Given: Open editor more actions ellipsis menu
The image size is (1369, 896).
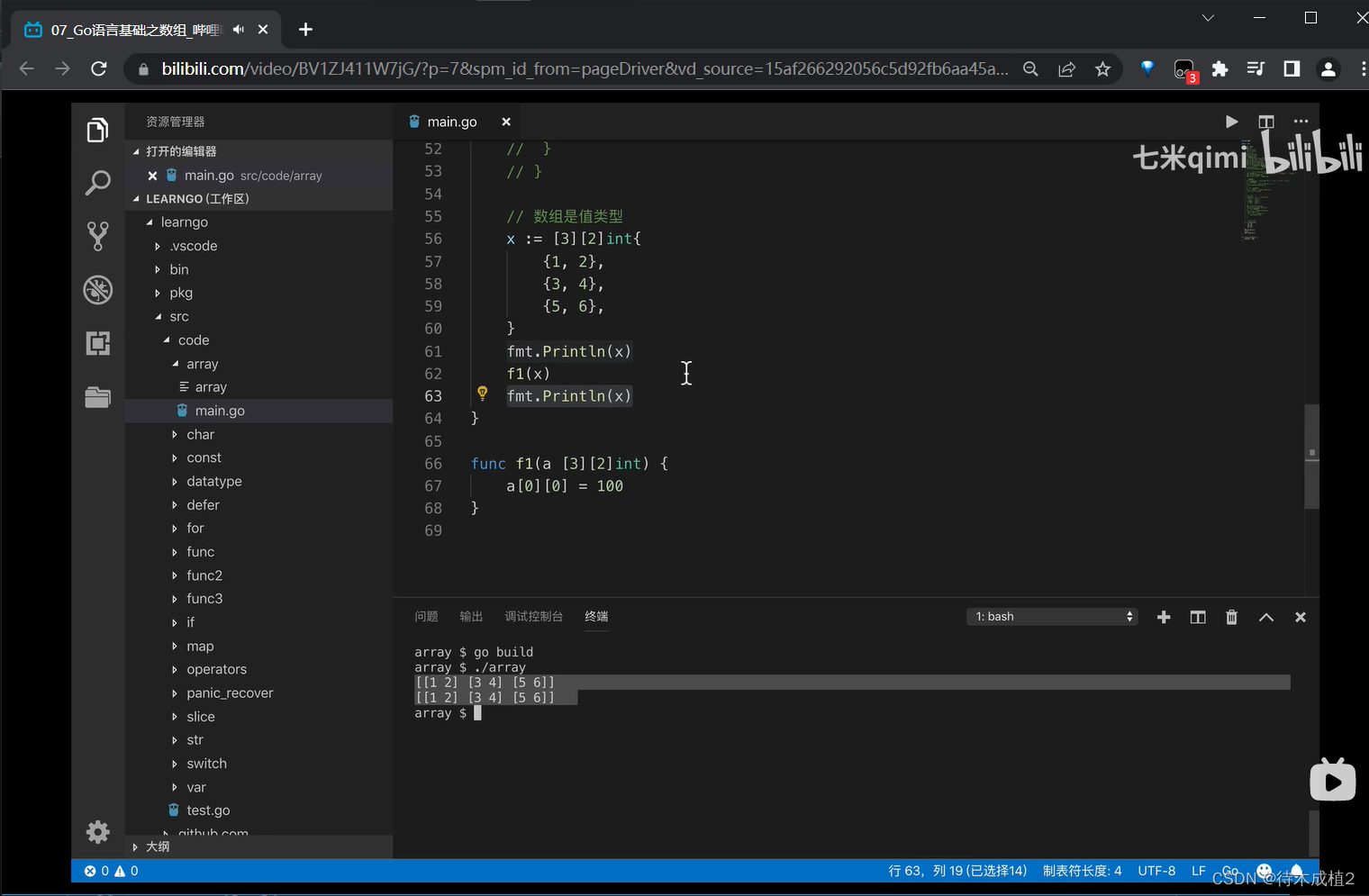Looking at the screenshot, I should pos(1301,122).
